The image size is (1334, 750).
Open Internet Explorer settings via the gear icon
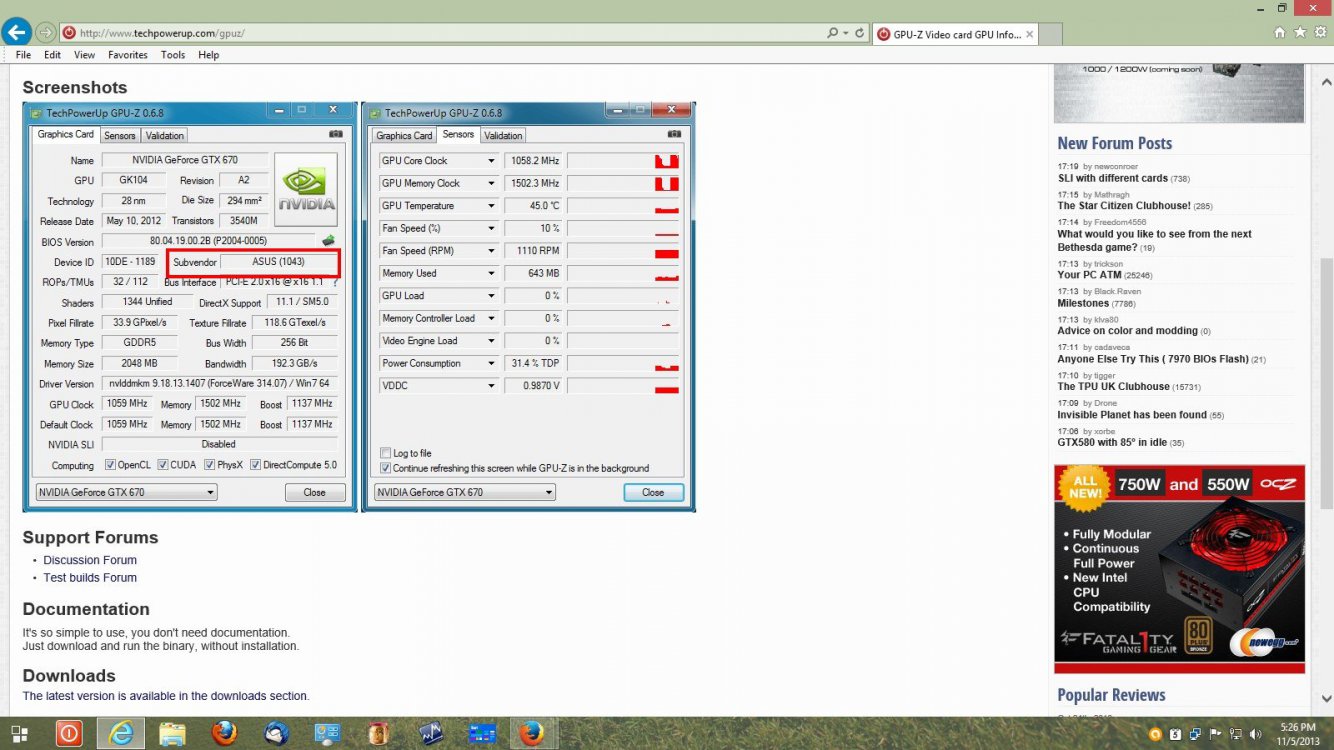(1320, 31)
